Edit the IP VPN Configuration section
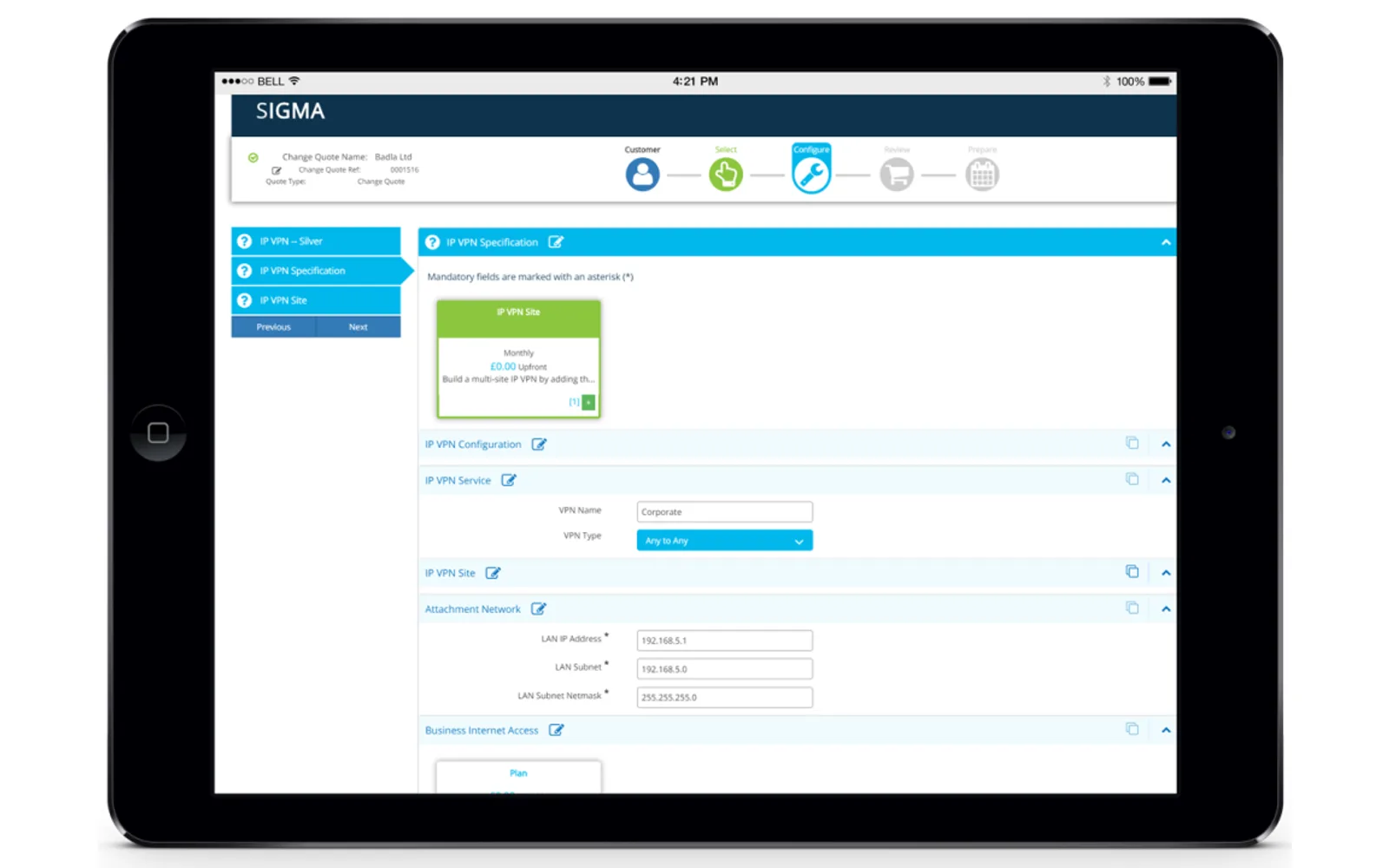This screenshot has height=868, width=1389. (x=539, y=444)
